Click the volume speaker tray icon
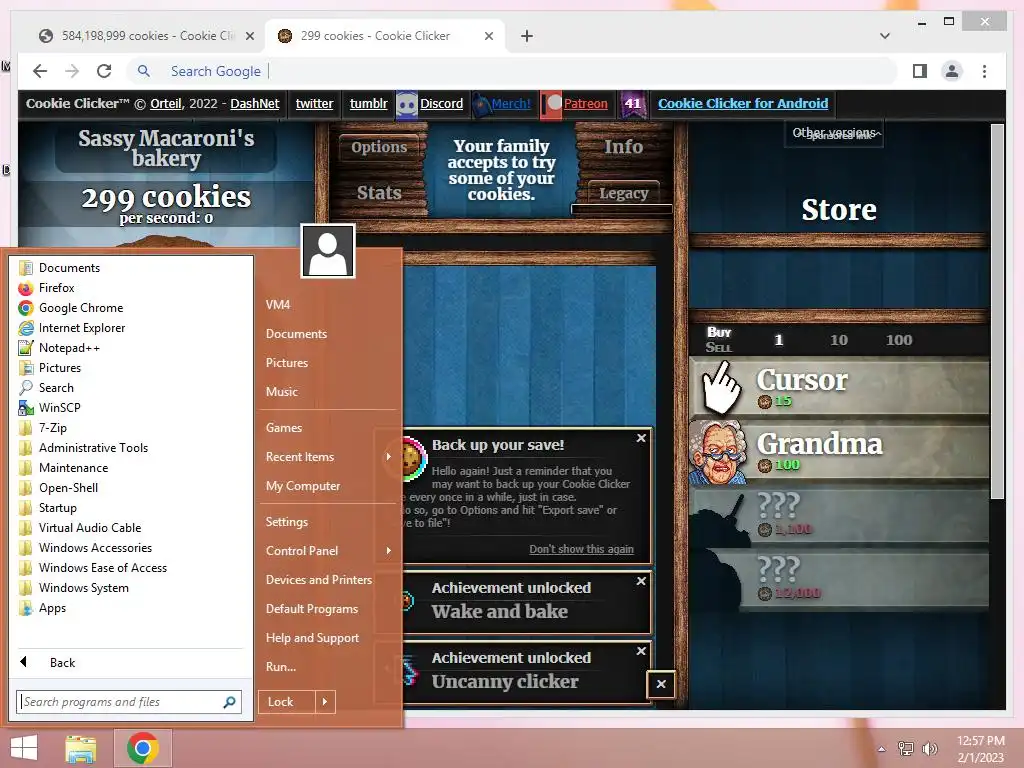1024x768 pixels. (x=929, y=749)
